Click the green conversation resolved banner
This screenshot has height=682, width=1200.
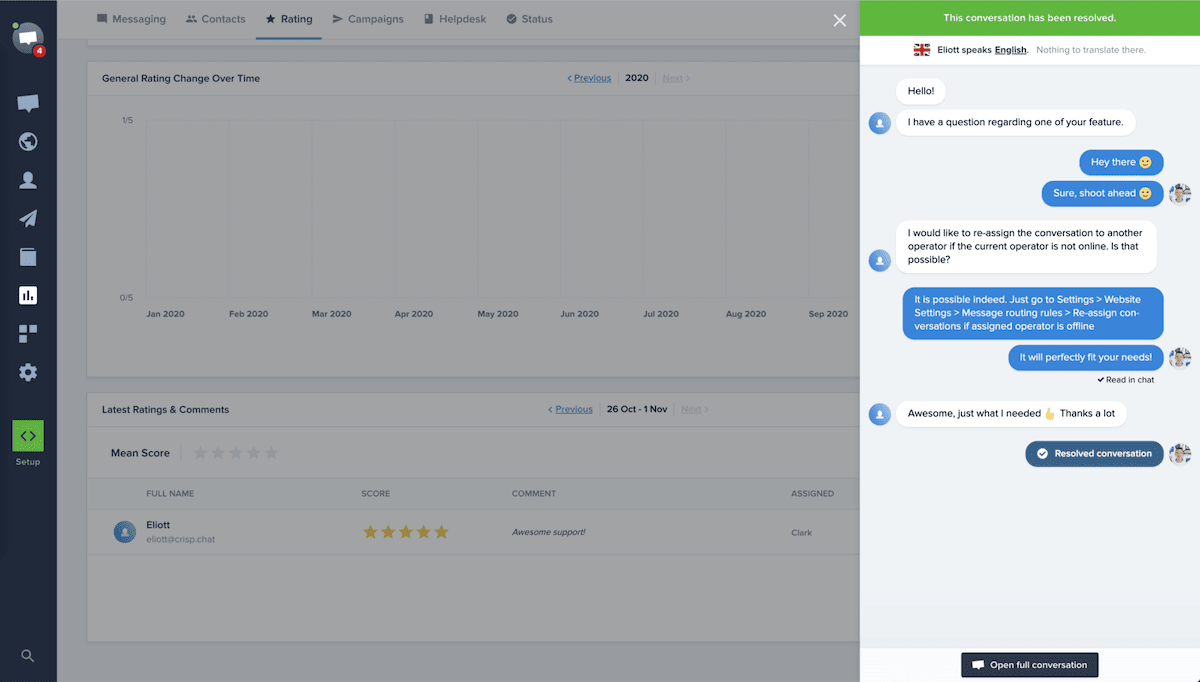1030,18
